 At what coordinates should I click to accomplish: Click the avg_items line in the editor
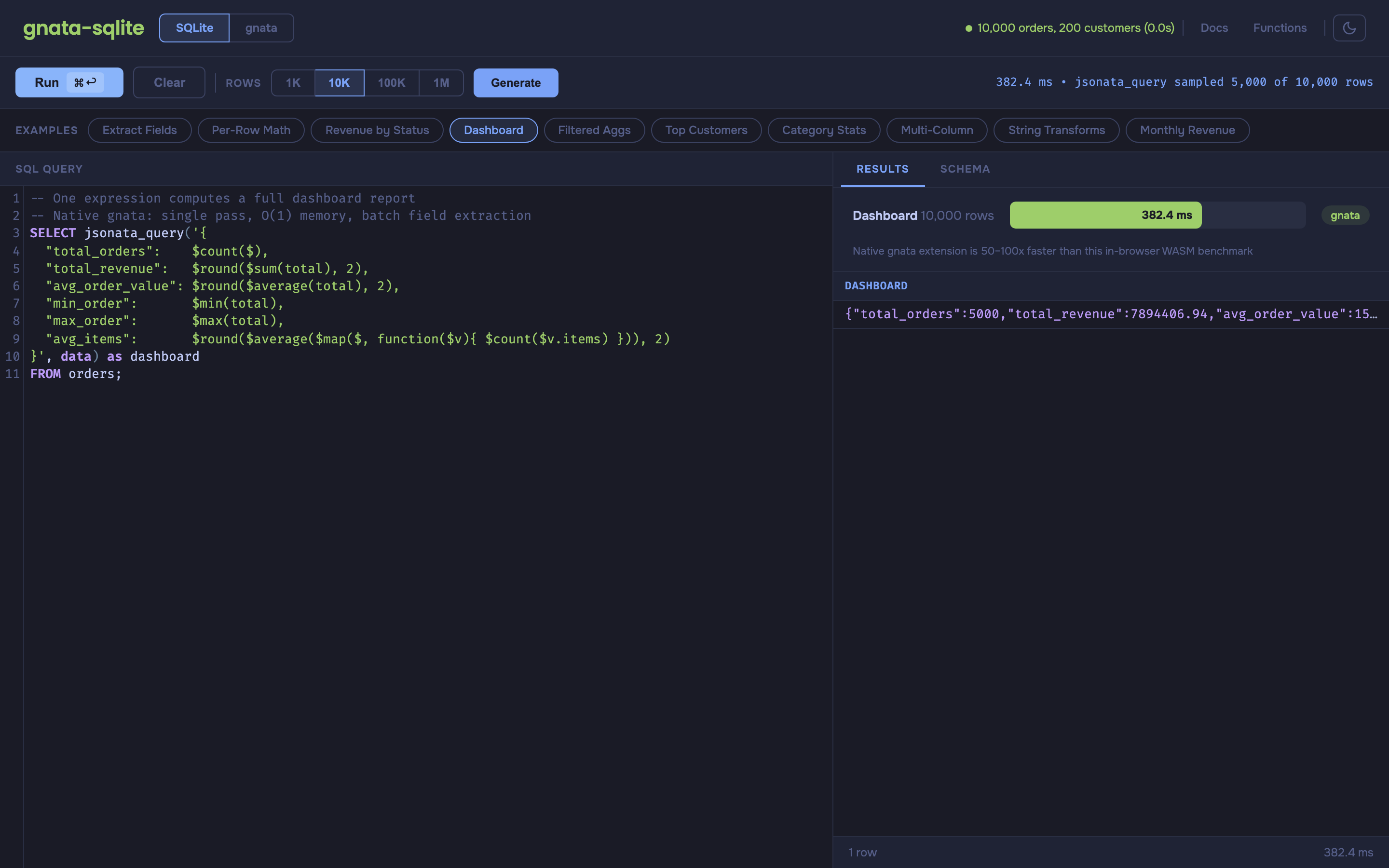tap(357, 339)
